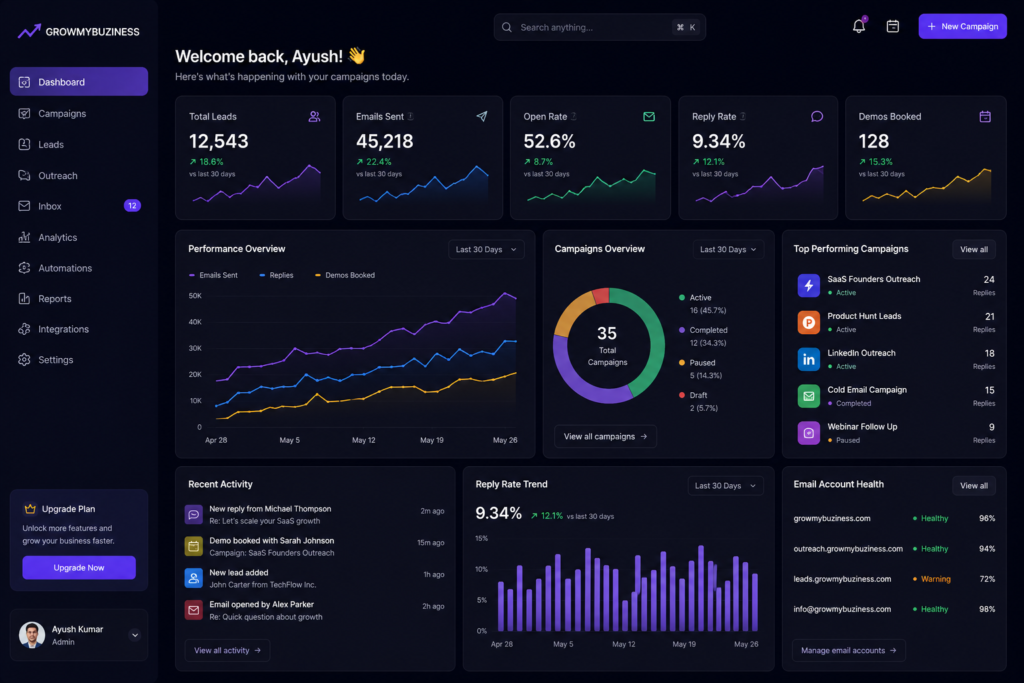Click the outreach.growmybuziness.com domain row
Image resolution: width=1024 pixels, height=683 pixels.
(x=894, y=549)
